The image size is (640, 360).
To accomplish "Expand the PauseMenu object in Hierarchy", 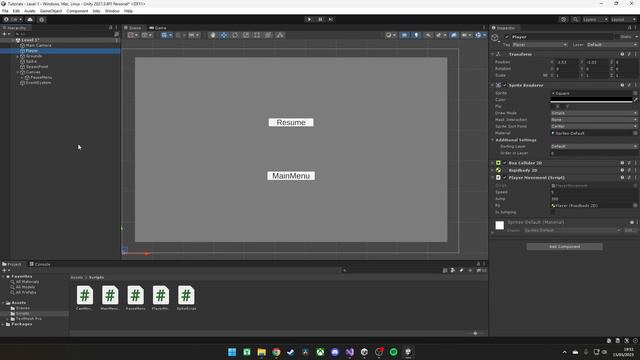I will [22, 77].
